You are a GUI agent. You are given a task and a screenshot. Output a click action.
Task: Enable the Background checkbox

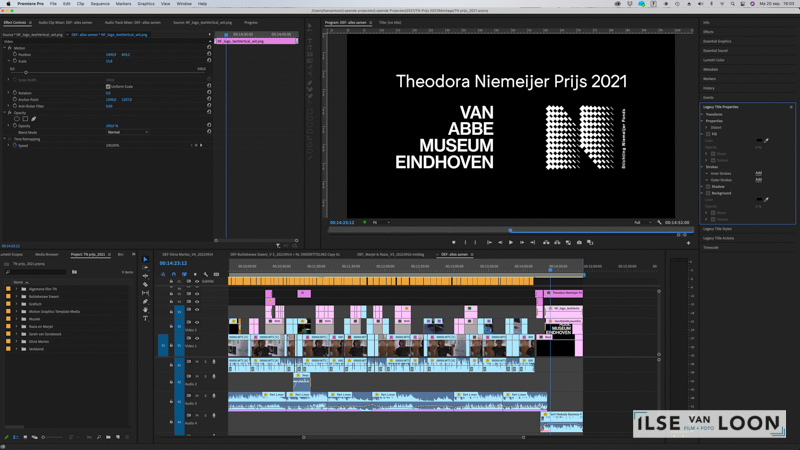708,193
